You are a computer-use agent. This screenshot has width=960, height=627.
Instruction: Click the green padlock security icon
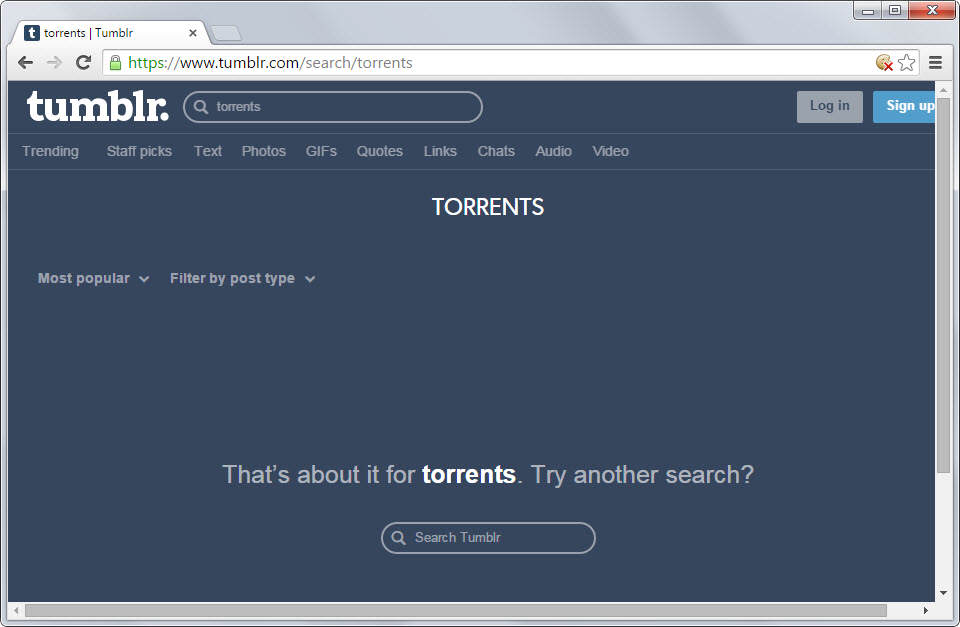pos(115,62)
